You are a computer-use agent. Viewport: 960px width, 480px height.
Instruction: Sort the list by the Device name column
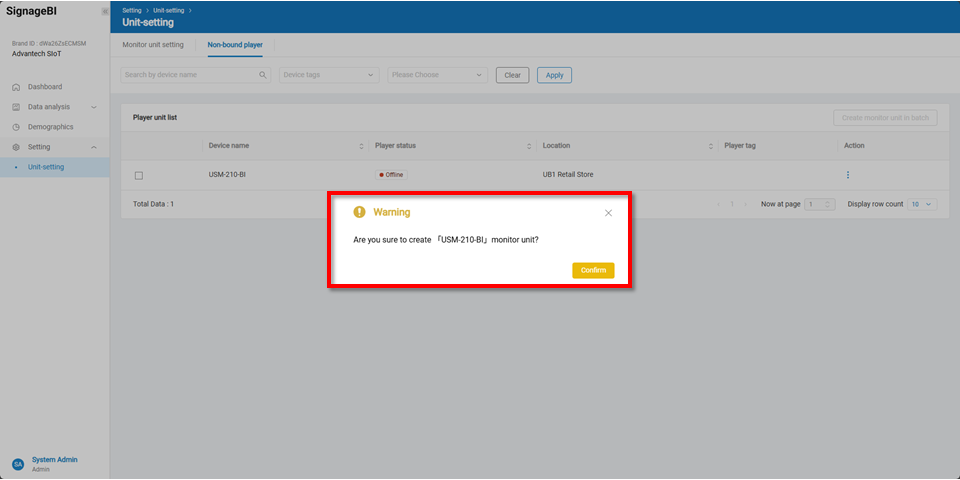pos(361,146)
